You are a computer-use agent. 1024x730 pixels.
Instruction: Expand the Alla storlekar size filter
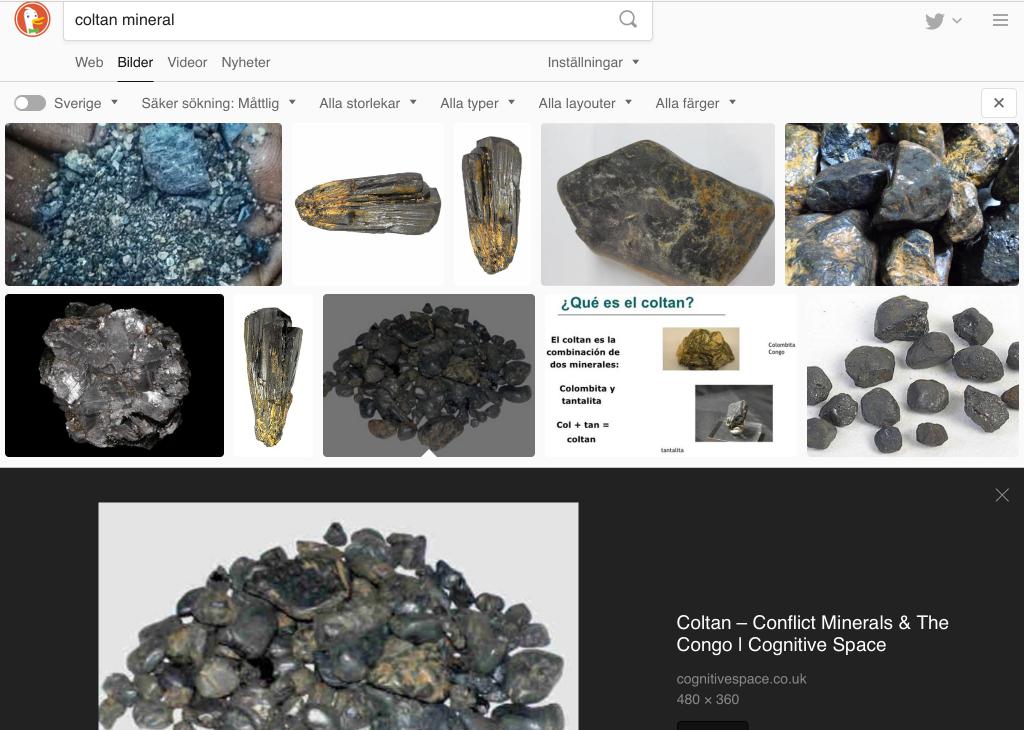(367, 103)
